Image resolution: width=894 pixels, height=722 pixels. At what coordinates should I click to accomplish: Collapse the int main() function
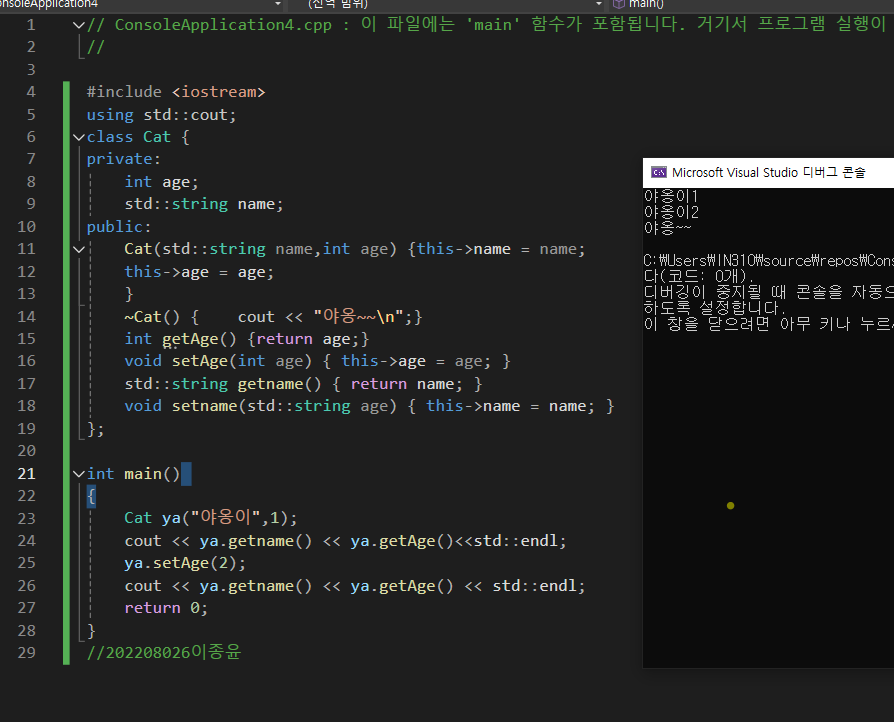pyautogui.click(x=79, y=474)
